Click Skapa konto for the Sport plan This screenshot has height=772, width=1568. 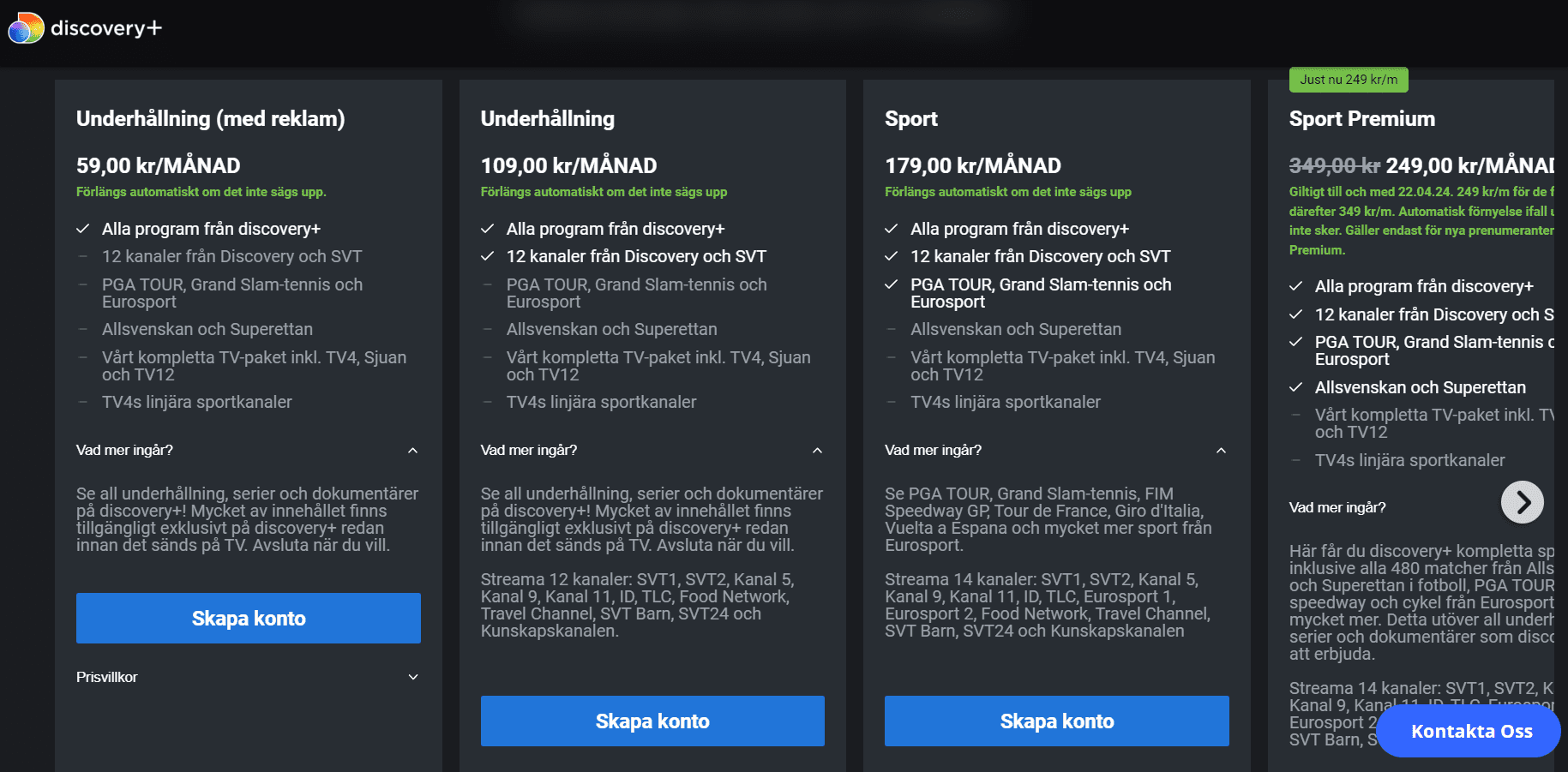1057,721
